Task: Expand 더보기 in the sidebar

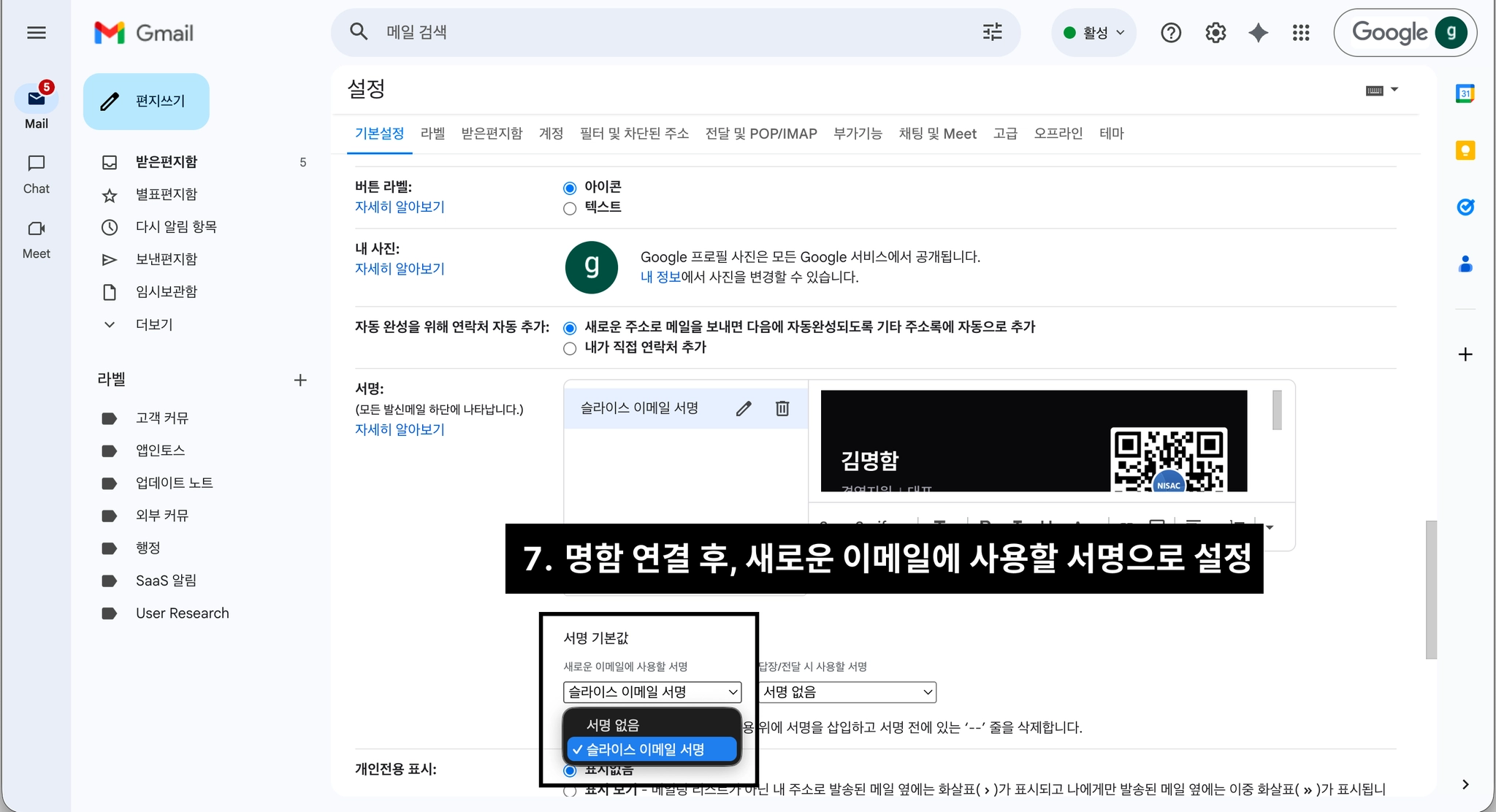Action: pyautogui.click(x=154, y=324)
